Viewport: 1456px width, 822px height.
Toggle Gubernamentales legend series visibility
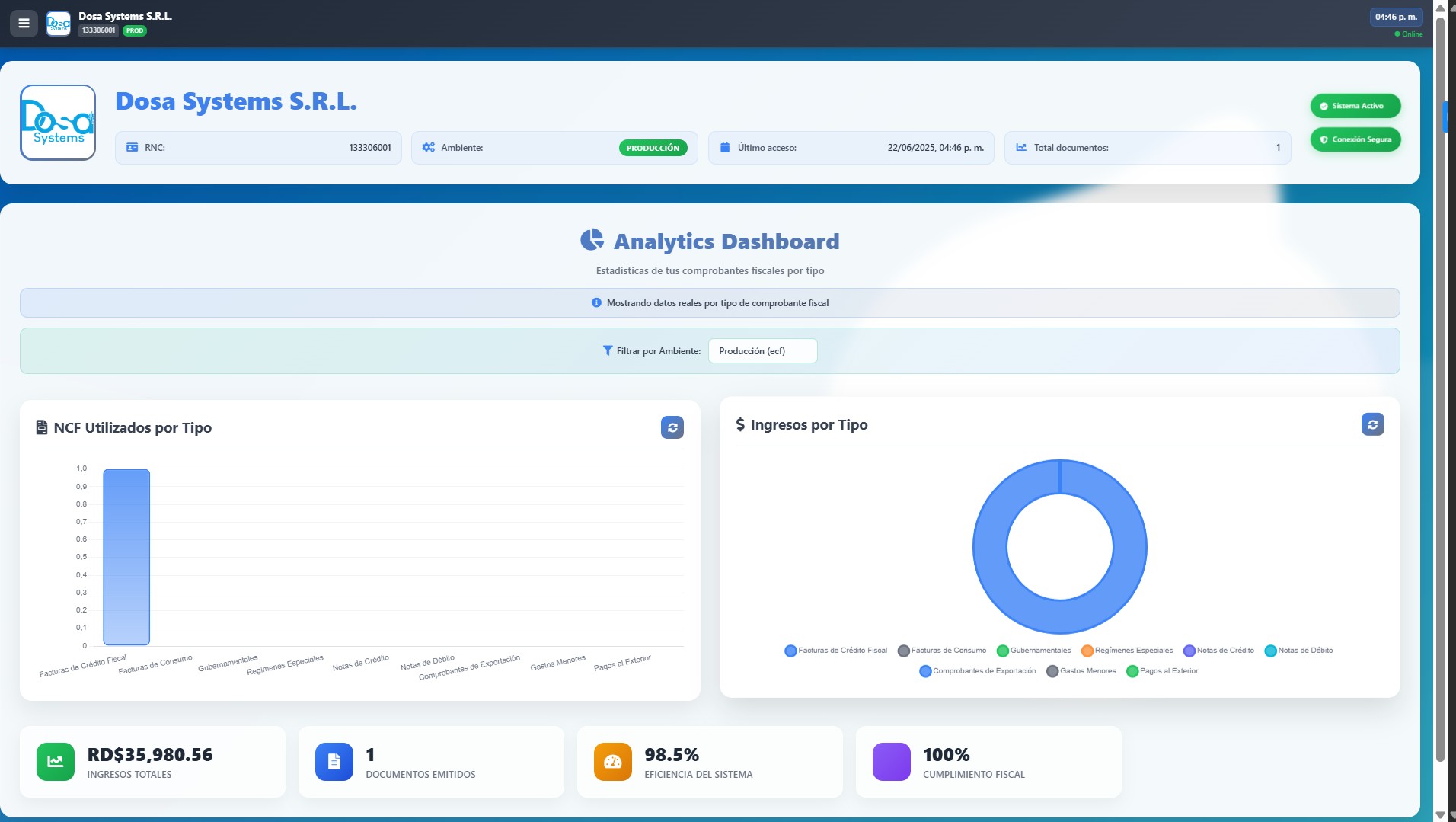click(1033, 651)
